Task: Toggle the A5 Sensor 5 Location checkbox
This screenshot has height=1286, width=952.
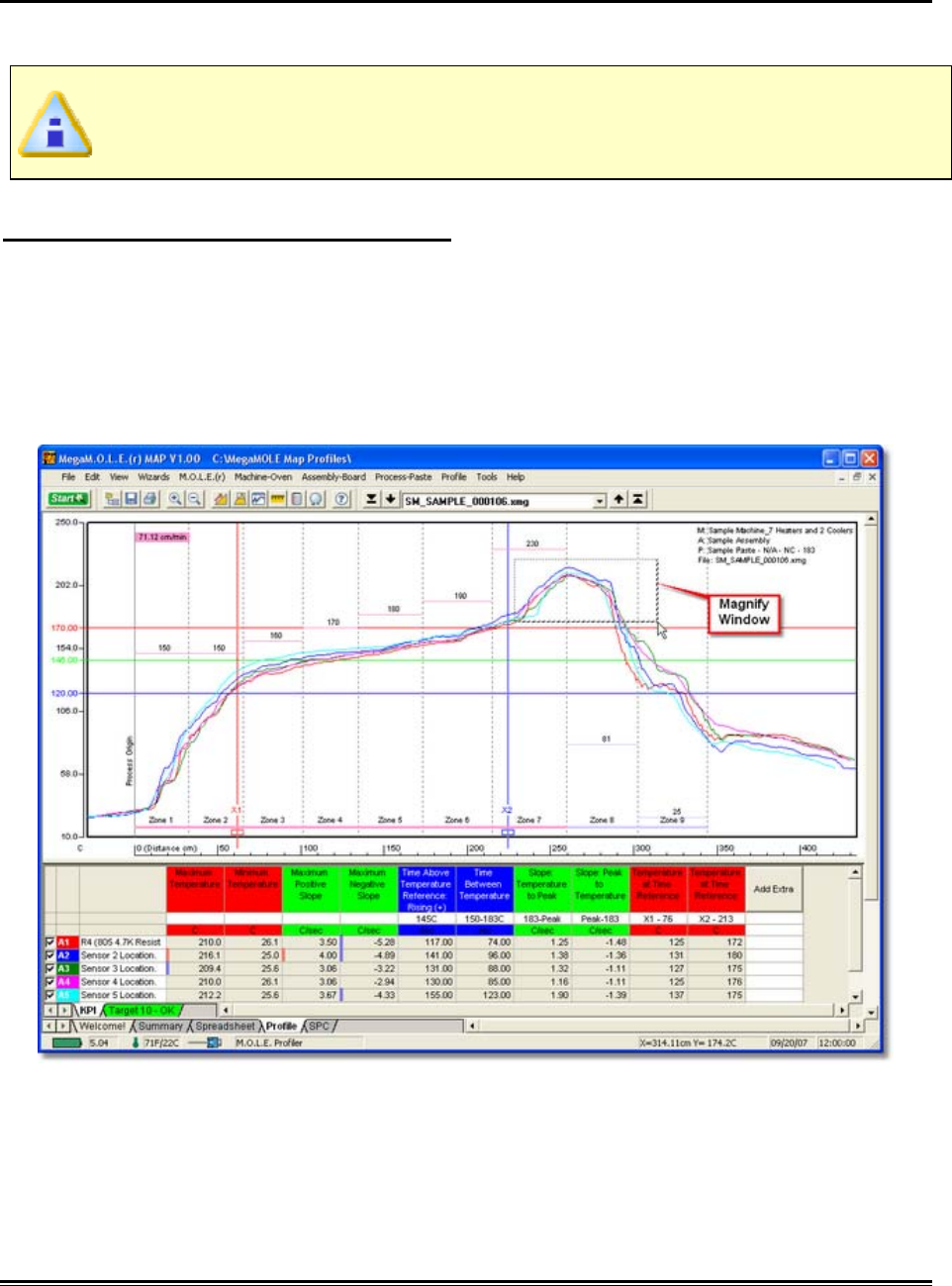Action: coord(50,994)
